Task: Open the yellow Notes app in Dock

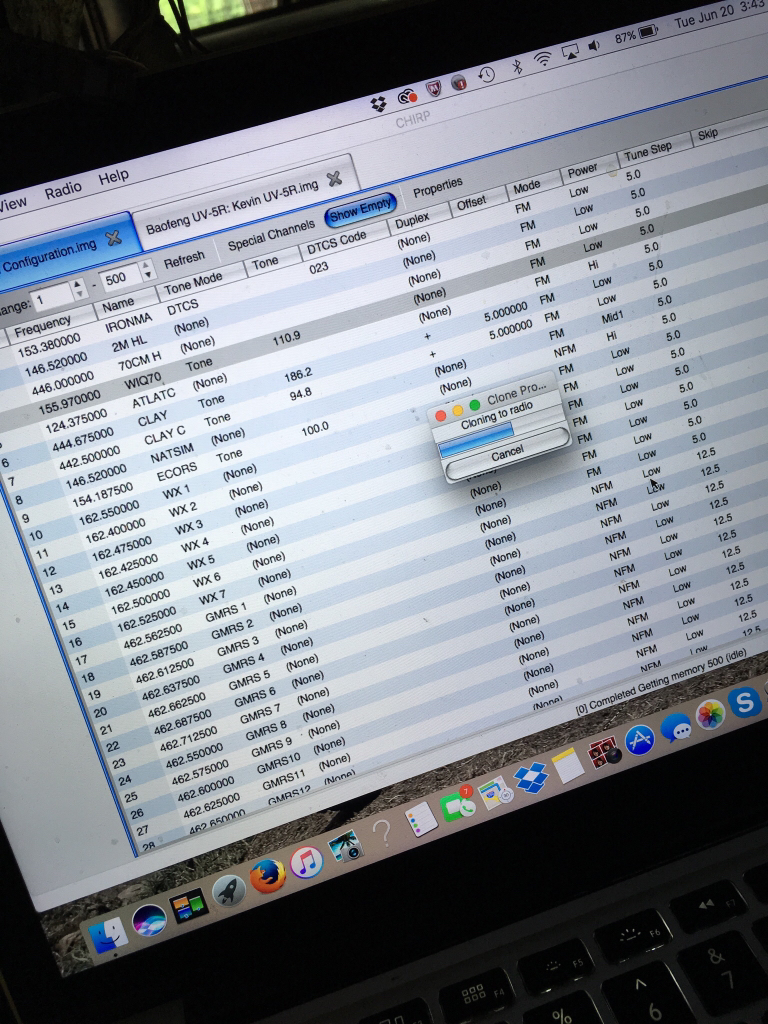Action: 568,765
